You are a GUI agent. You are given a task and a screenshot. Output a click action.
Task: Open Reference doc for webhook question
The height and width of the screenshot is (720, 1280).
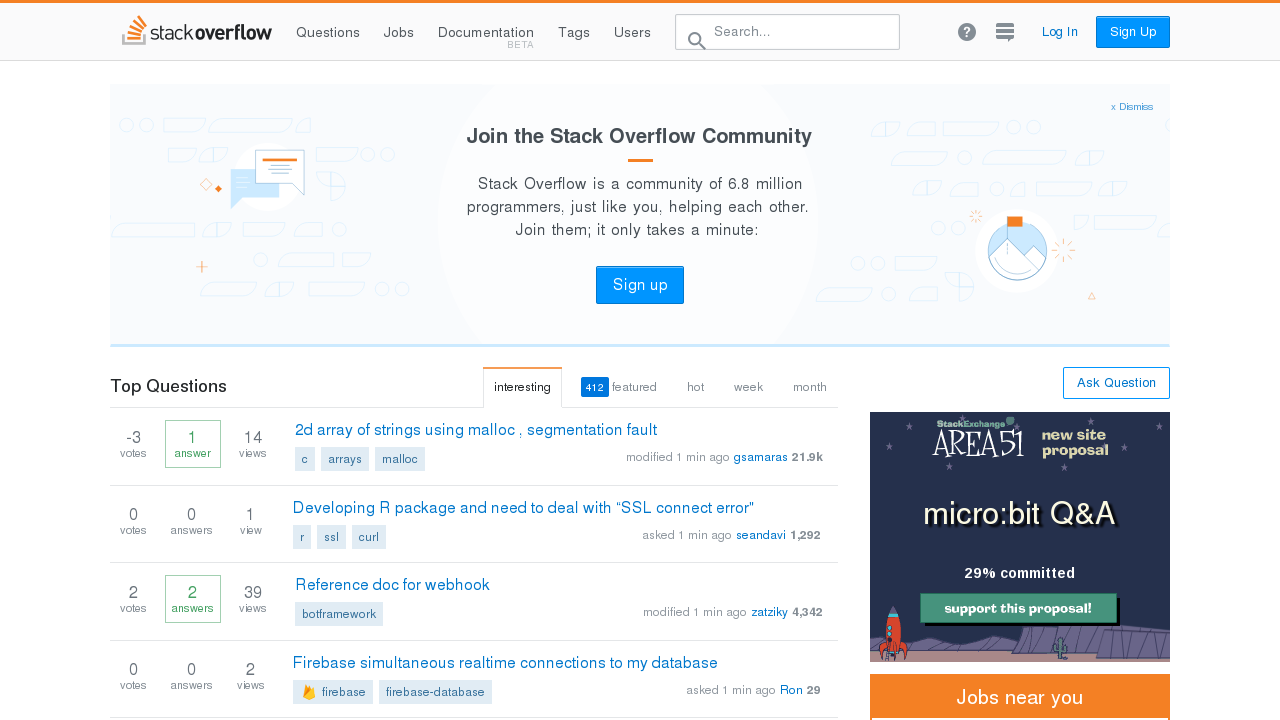pos(392,585)
